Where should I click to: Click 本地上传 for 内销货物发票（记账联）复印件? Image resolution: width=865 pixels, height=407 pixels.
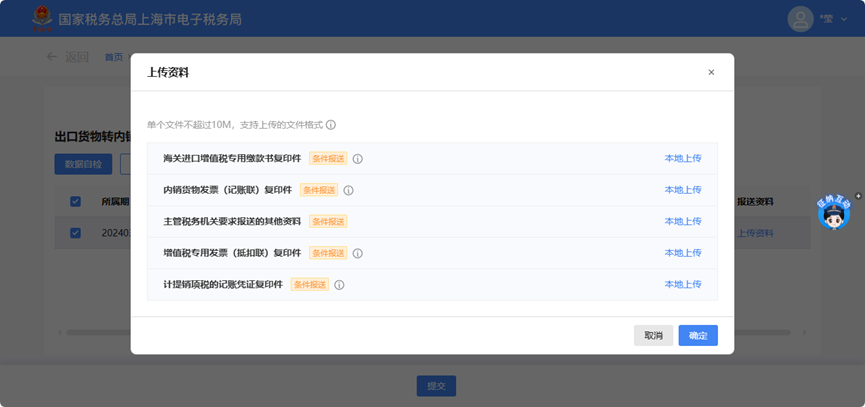pyautogui.click(x=683, y=190)
